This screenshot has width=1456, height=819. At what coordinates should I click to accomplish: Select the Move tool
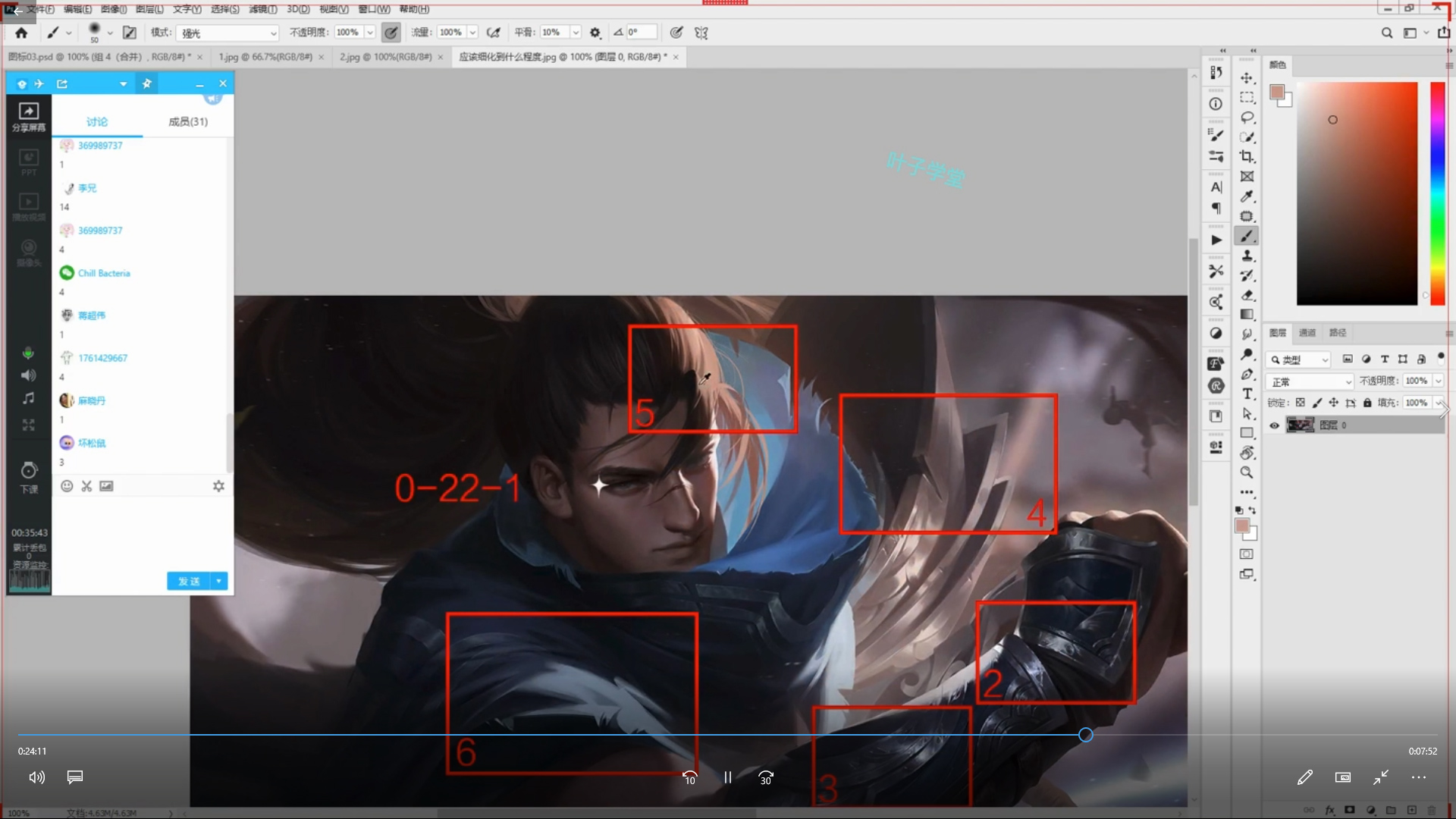point(1247,78)
